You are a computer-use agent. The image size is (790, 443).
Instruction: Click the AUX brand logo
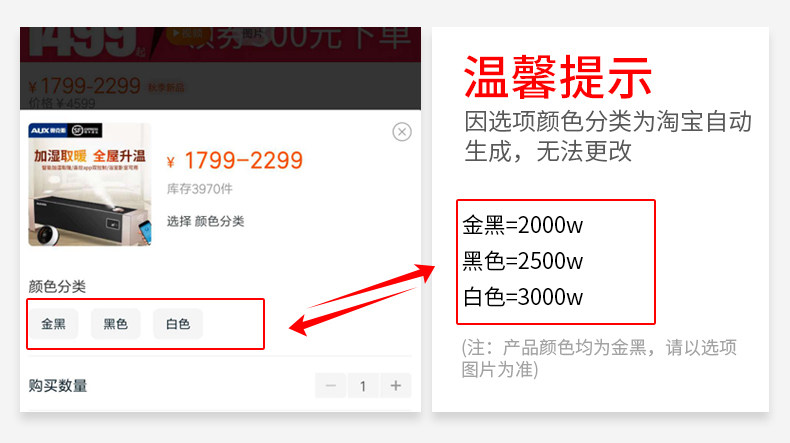47,131
